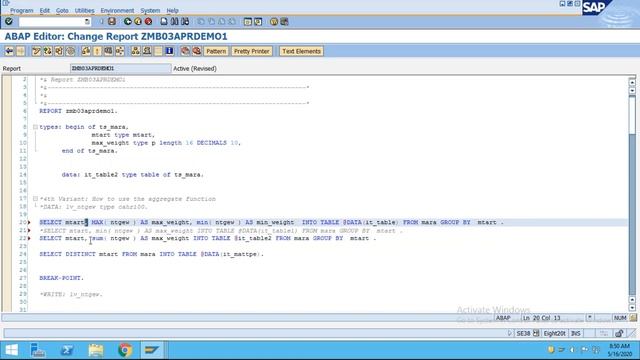Image resolution: width=640 pixels, height=360 pixels.
Task: Click the Customize Local Layout icon
Action: pyautogui.click(x=284, y=21)
